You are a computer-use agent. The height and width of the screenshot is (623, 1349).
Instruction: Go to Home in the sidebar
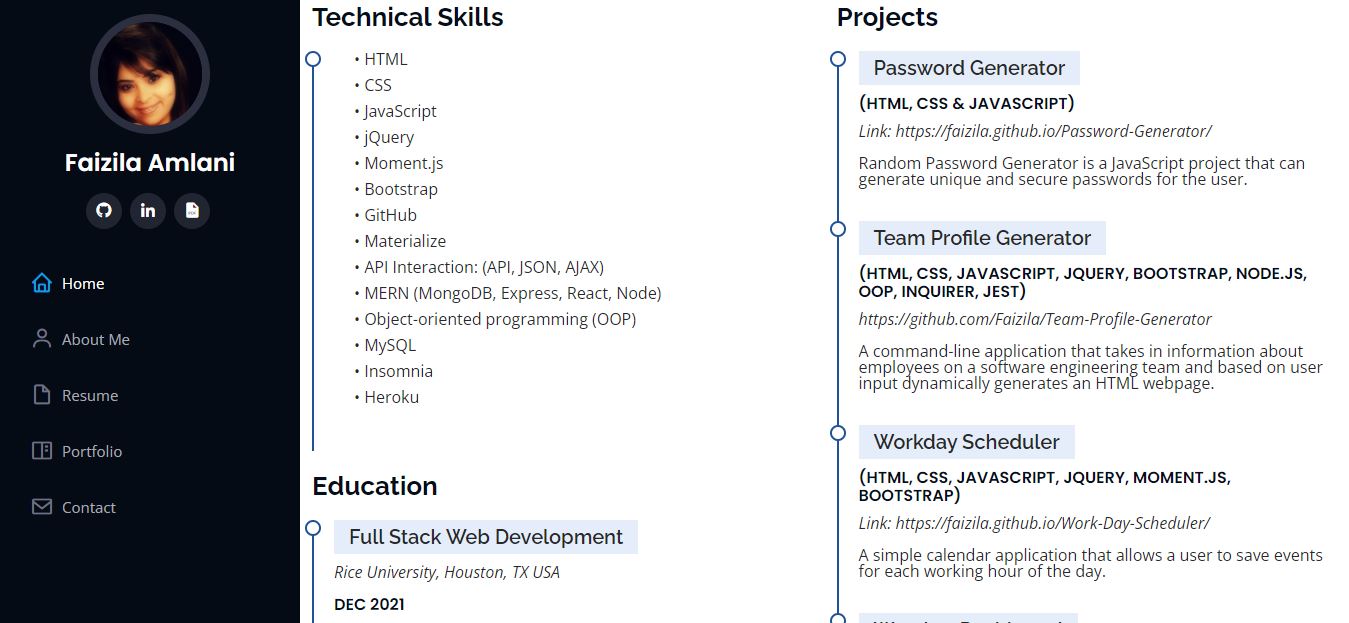[83, 284]
